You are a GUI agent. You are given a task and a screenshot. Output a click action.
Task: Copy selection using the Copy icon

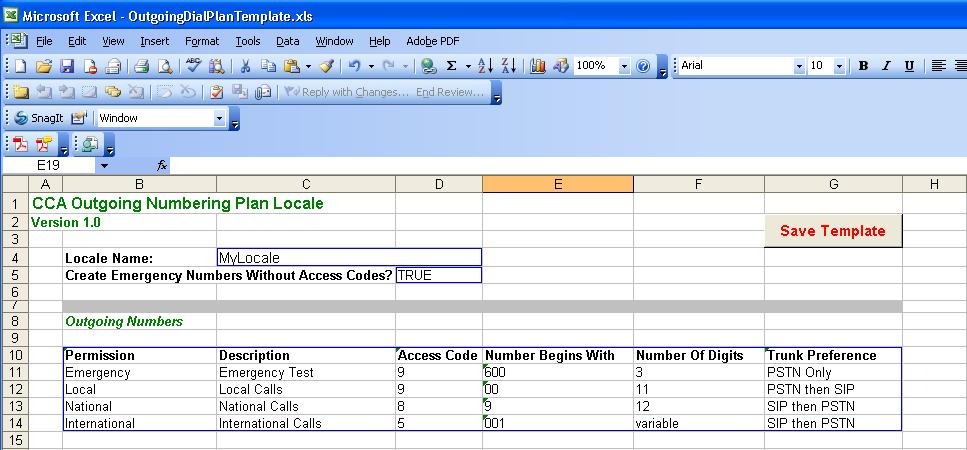coord(268,66)
